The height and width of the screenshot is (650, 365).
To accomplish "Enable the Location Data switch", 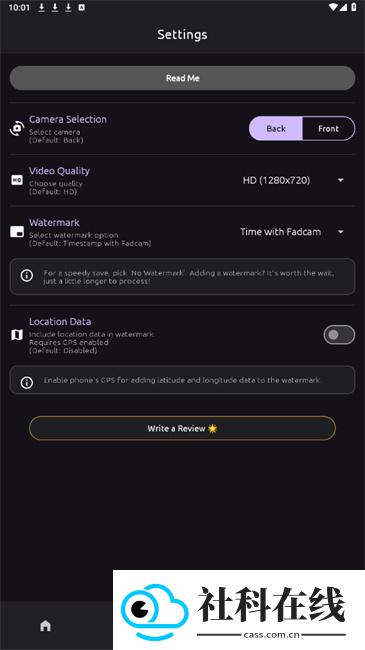I will [339, 335].
